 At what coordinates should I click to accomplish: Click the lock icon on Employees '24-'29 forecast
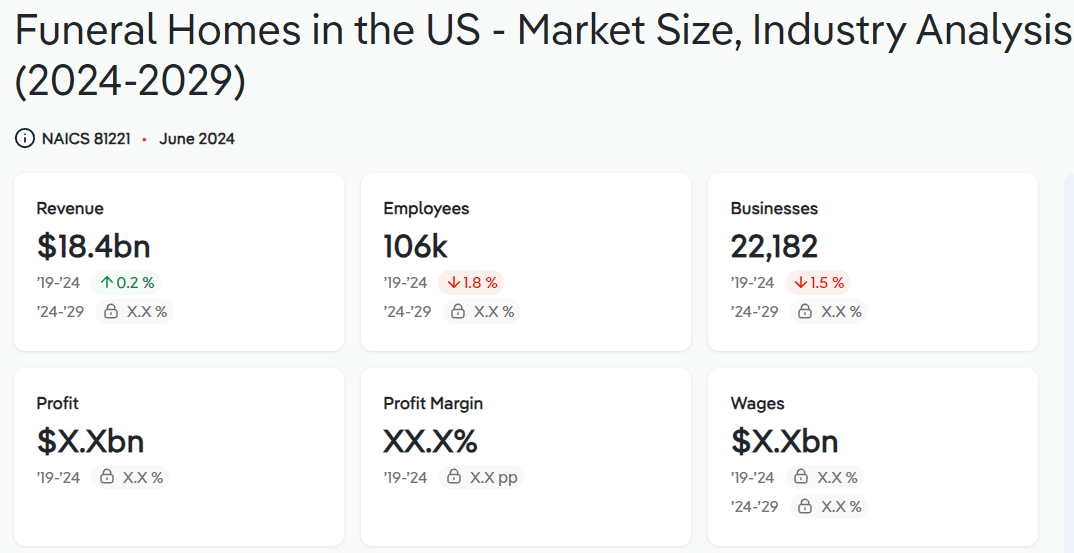click(x=458, y=312)
